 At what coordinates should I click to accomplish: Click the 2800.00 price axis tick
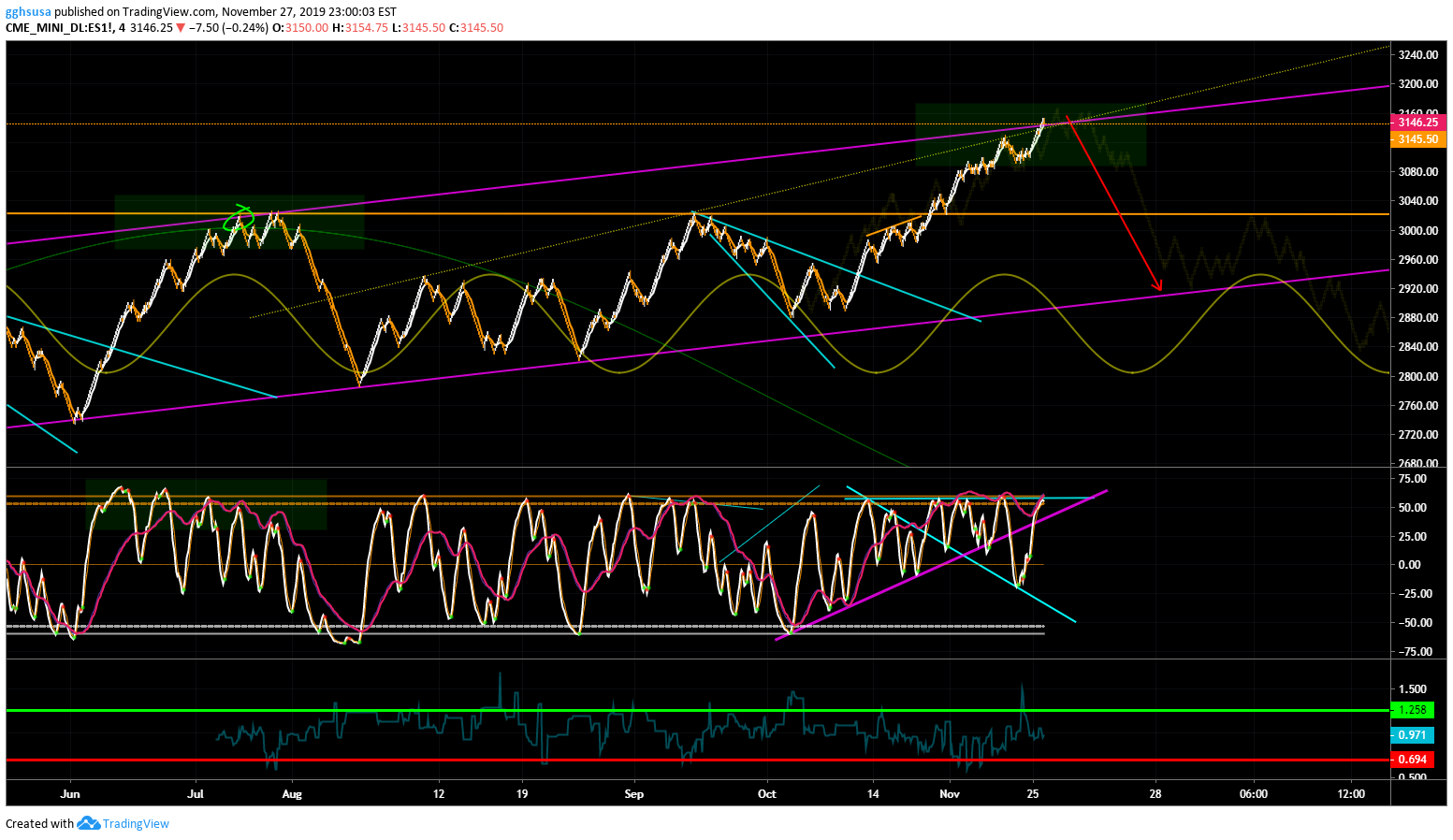(x=1418, y=377)
